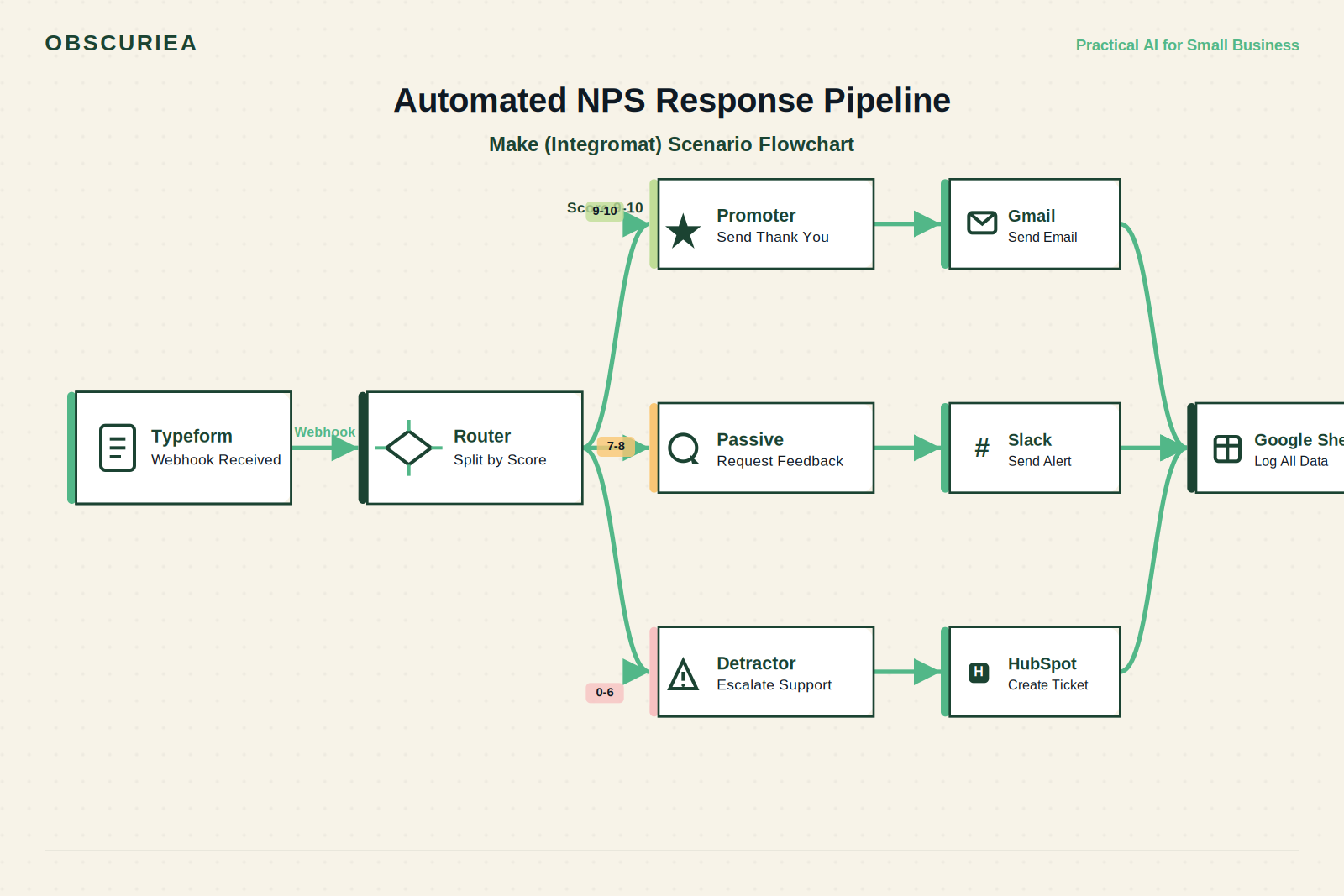Click the Send Email text
Screen dimensions: 1344x896
click(1042, 237)
